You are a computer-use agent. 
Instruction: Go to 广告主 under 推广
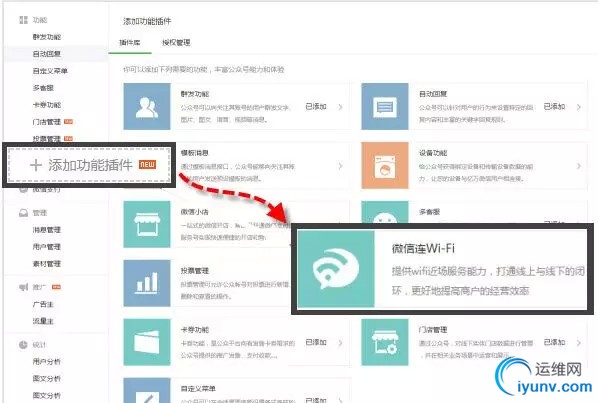coord(43,304)
